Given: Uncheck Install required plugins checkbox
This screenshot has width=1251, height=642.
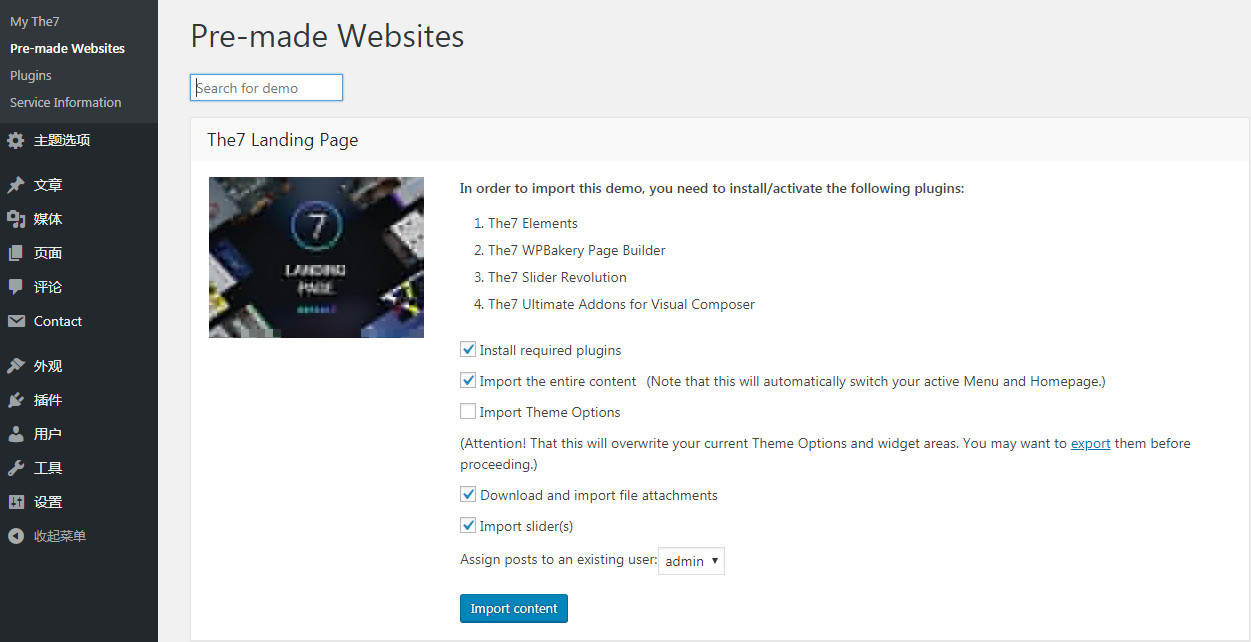Looking at the screenshot, I should (468, 350).
